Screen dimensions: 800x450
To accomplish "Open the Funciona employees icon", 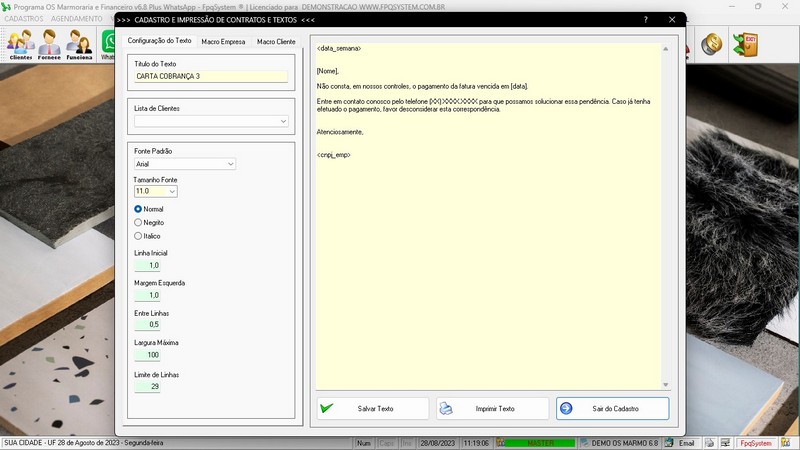I will [x=80, y=45].
